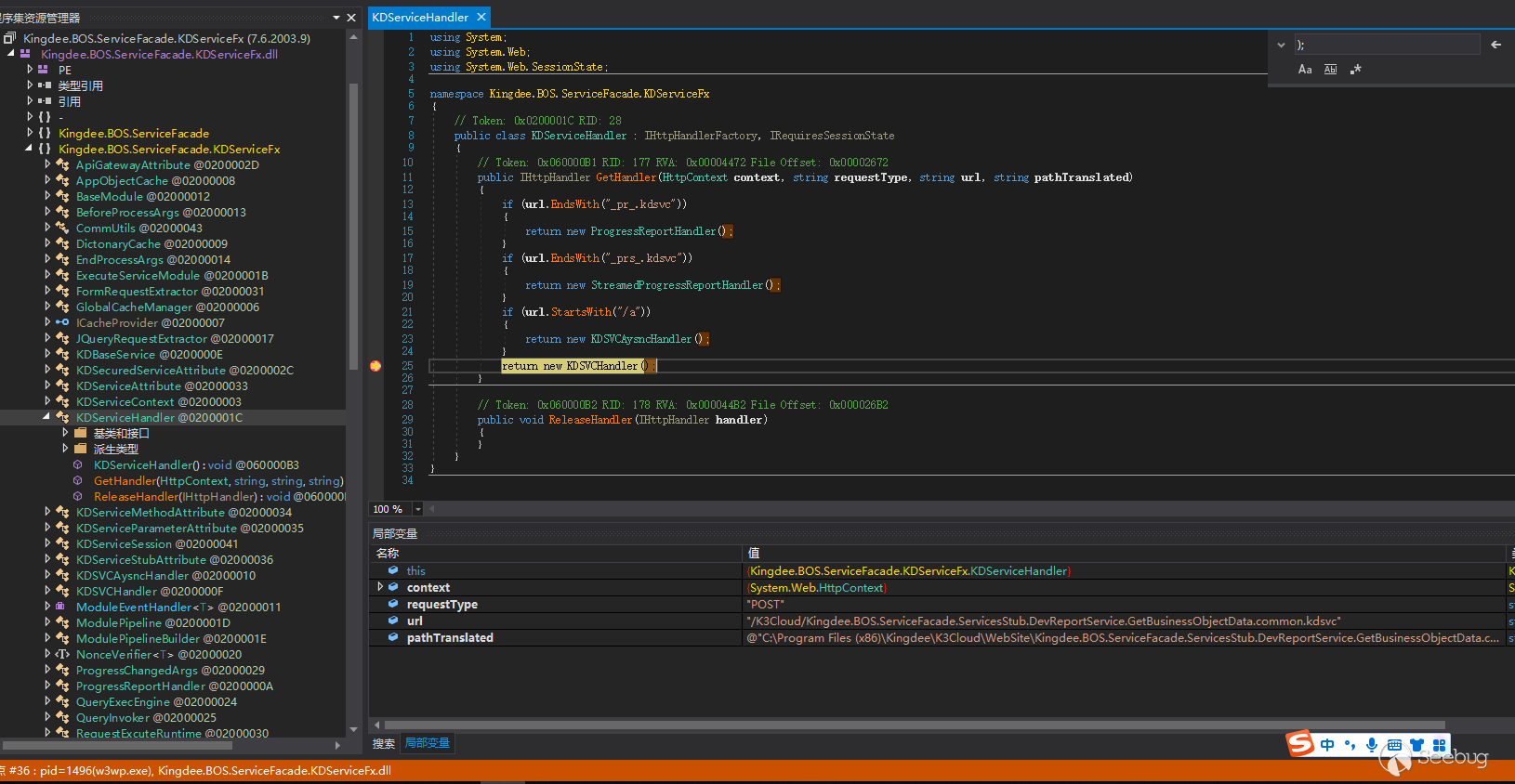Image resolution: width=1515 pixels, height=784 pixels.
Task: Toggle Match Case in the find box
Action: pos(1305,70)
